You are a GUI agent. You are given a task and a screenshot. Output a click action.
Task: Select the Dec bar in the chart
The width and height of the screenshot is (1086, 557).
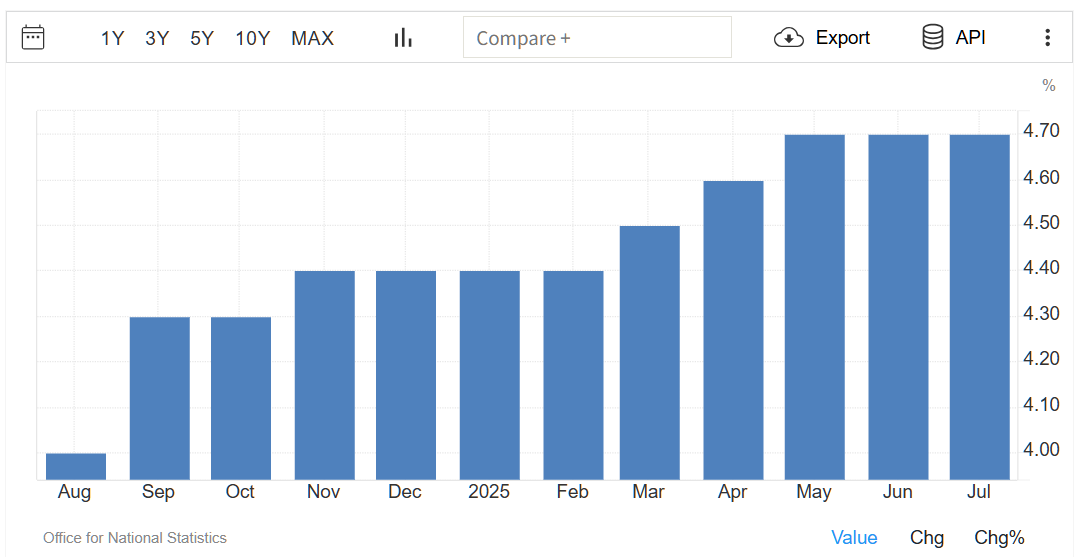(x=406, y=375)
